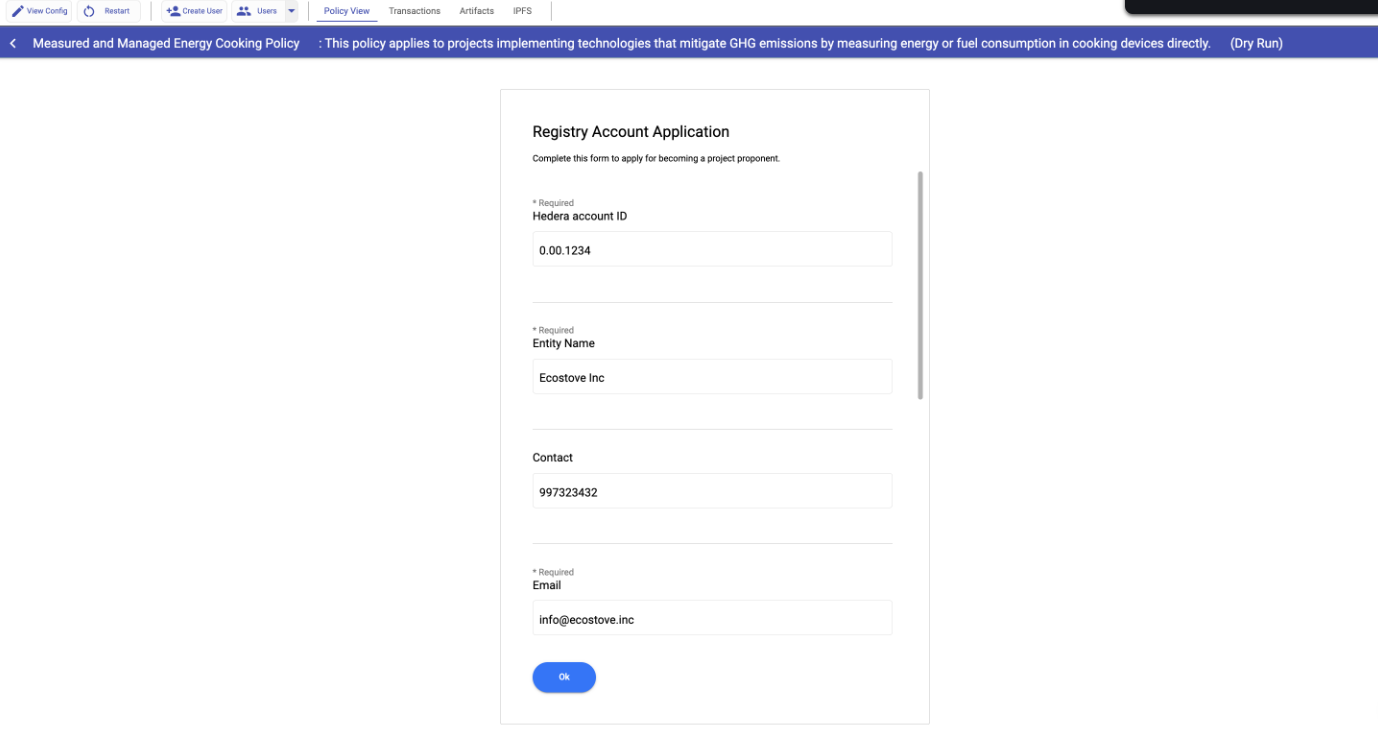Go back using the left chevron
The image size is (1378, 732).
pos(13,44)
